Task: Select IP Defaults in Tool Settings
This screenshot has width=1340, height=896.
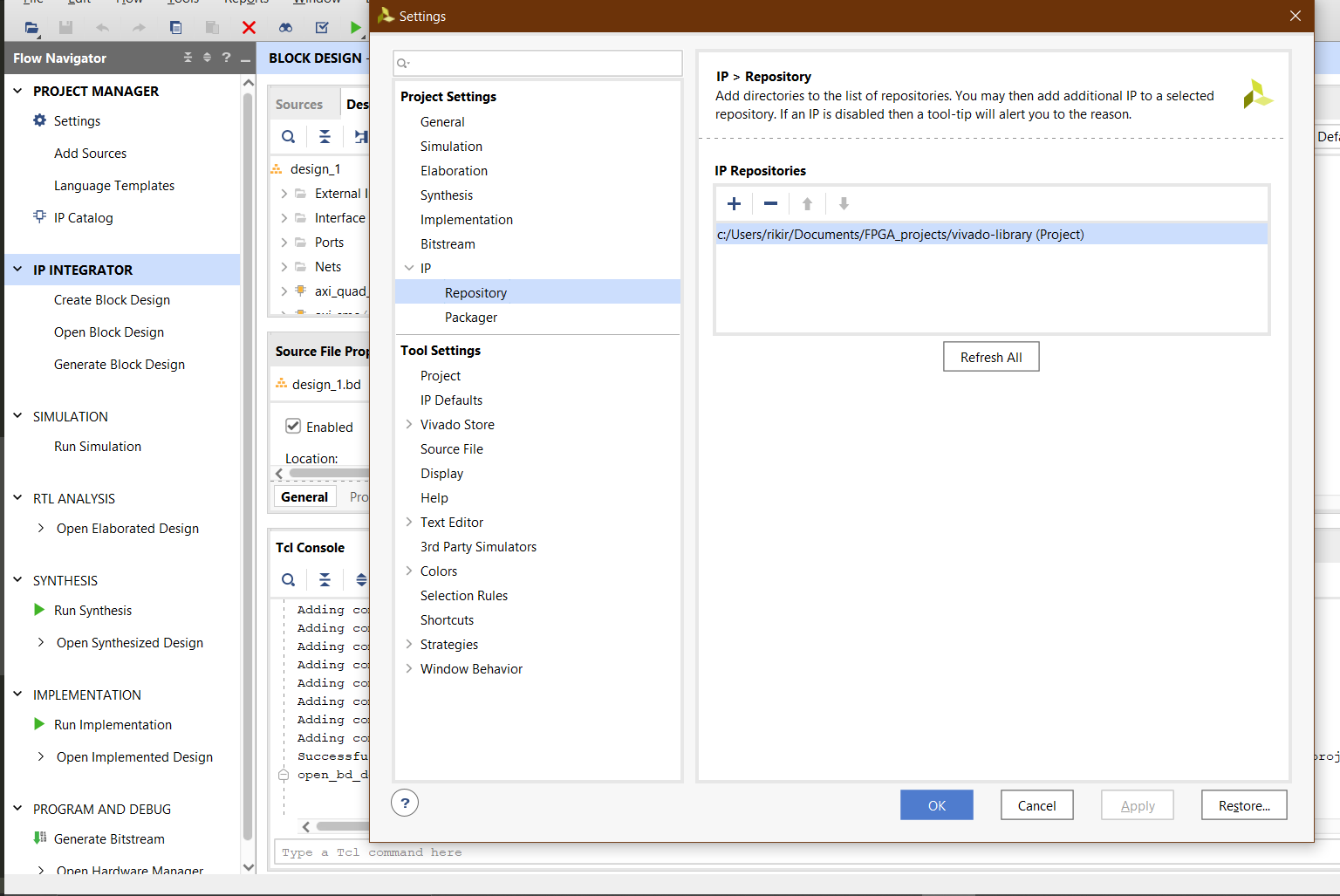Action: 451,400
